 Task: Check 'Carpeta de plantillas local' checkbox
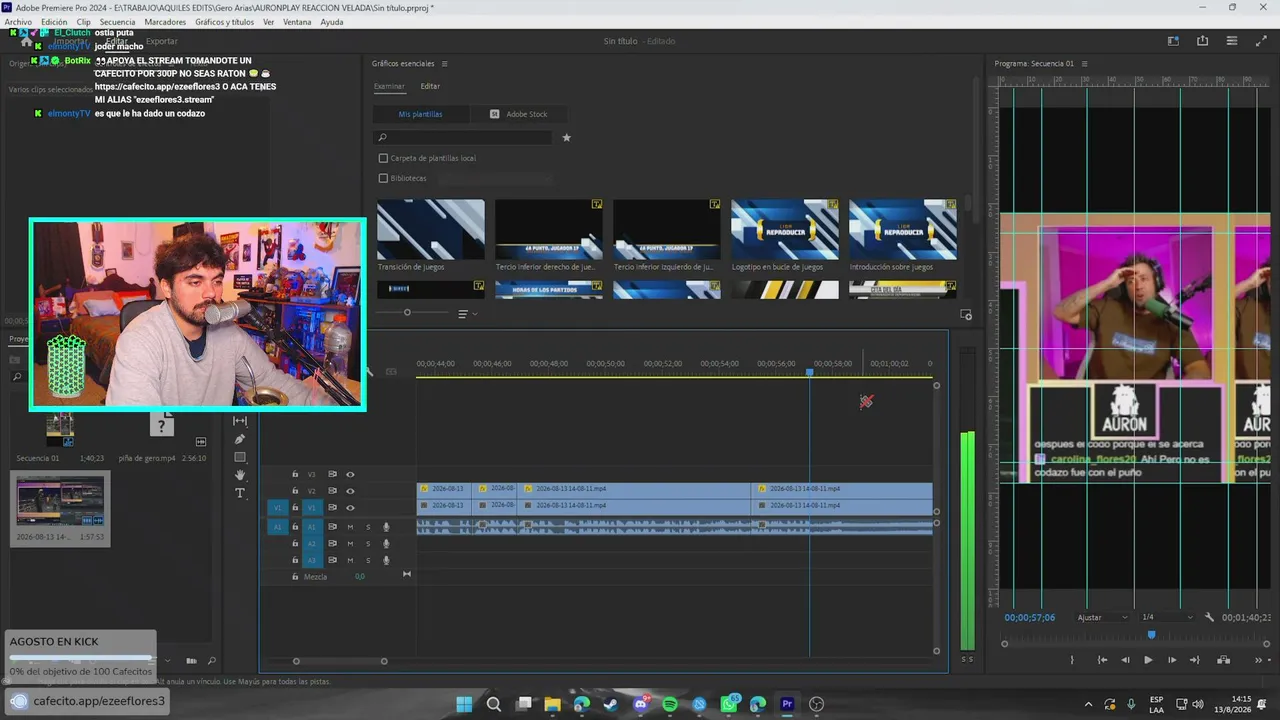click(383, 158)
